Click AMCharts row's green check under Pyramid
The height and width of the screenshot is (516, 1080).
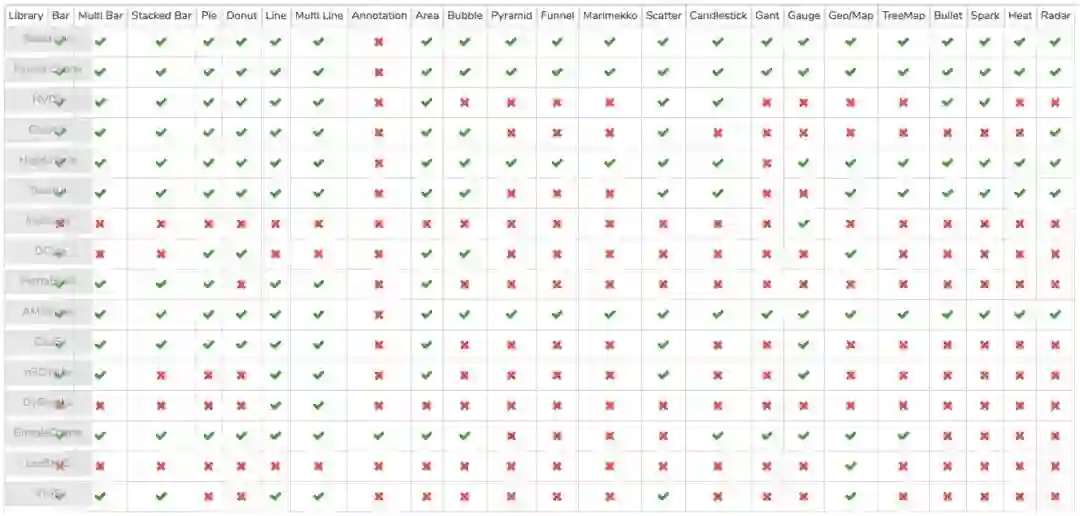511,314
